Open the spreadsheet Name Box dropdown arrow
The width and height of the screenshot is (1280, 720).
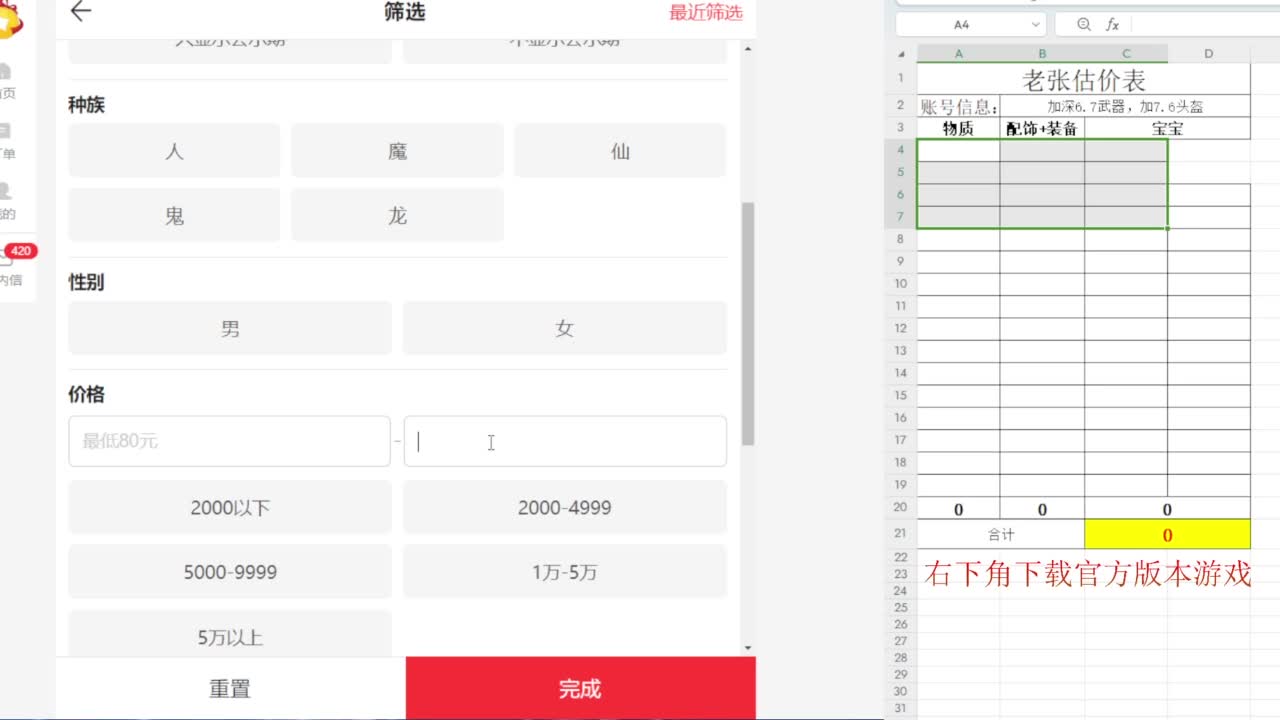coord(1035,24)
